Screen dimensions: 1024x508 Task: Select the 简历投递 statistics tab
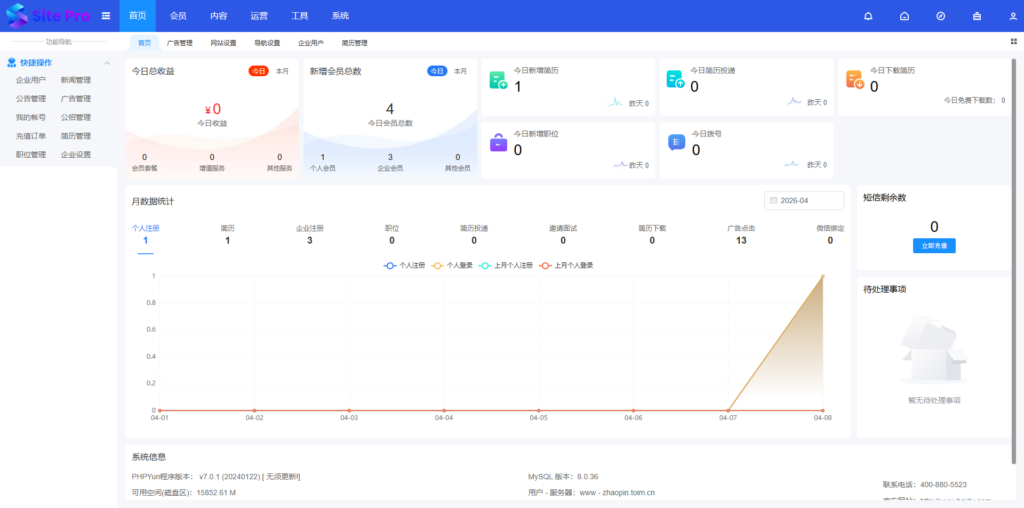(474, 235)
